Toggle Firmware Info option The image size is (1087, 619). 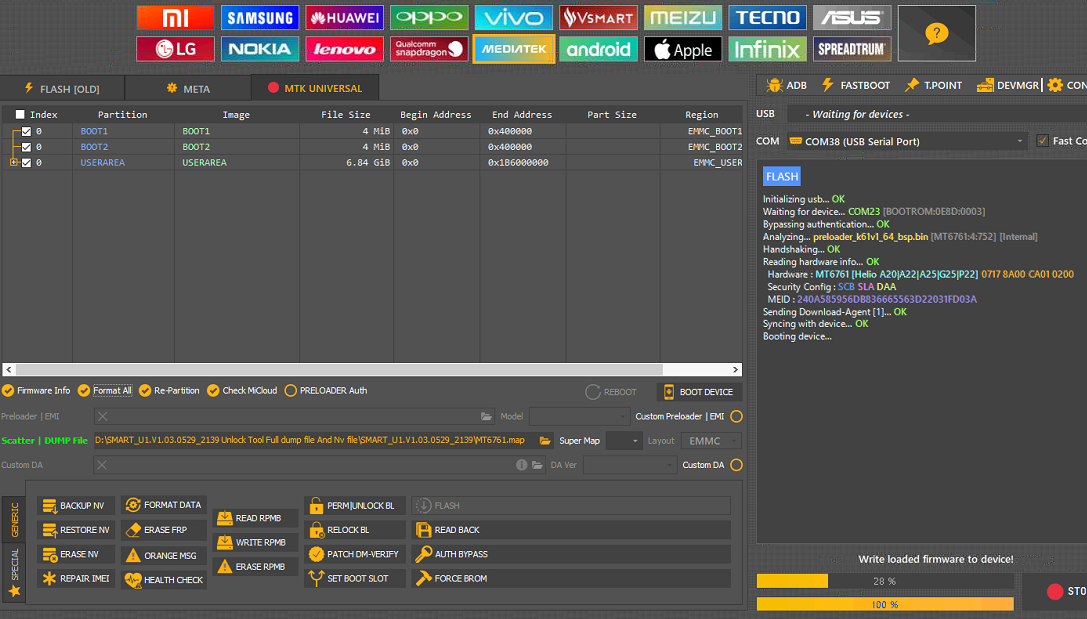click(x=36, y=391)
